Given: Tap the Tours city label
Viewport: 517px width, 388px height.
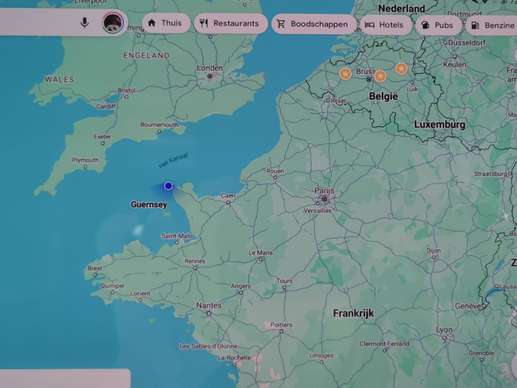Looking at the screenshot, I should pyautogui.click(x=284, y=281).
